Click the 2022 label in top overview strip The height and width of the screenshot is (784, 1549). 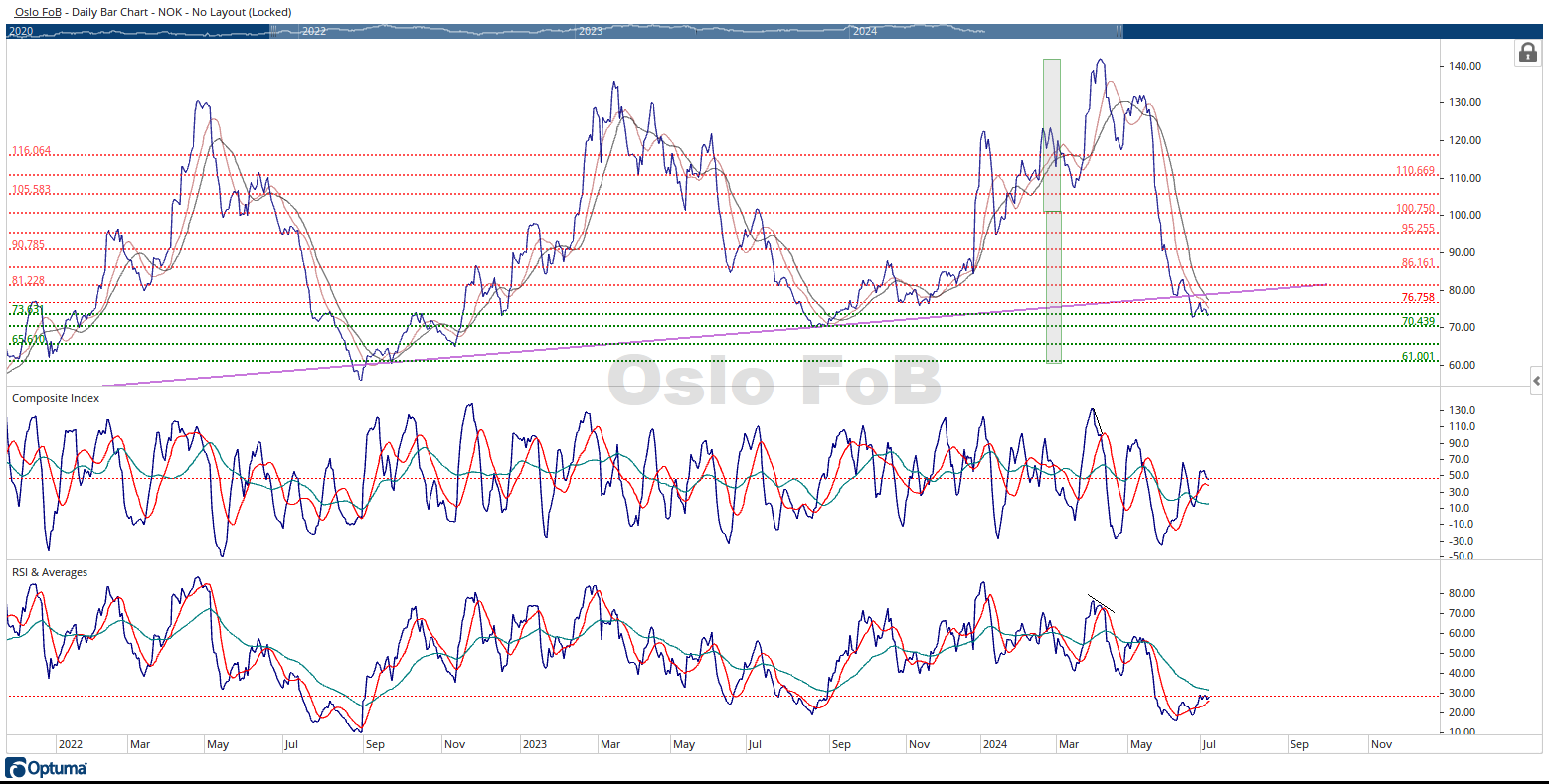314,31
